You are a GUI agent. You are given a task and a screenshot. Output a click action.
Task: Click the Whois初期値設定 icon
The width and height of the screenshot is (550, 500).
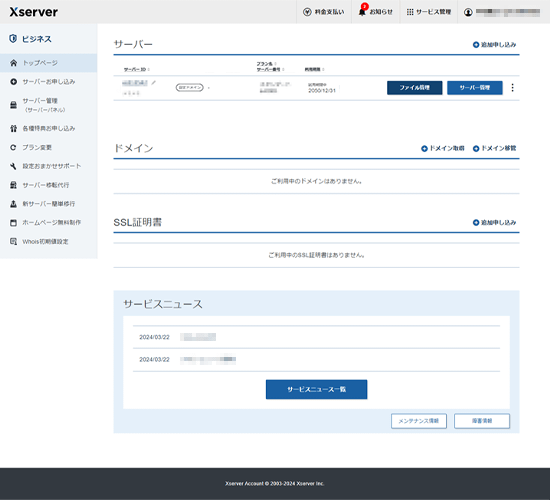click(x=13, y=241)
